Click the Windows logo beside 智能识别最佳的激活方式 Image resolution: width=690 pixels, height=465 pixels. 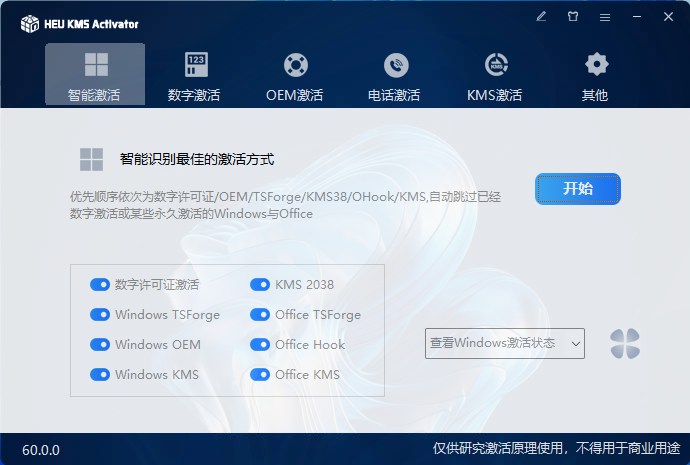click(92, 159)
